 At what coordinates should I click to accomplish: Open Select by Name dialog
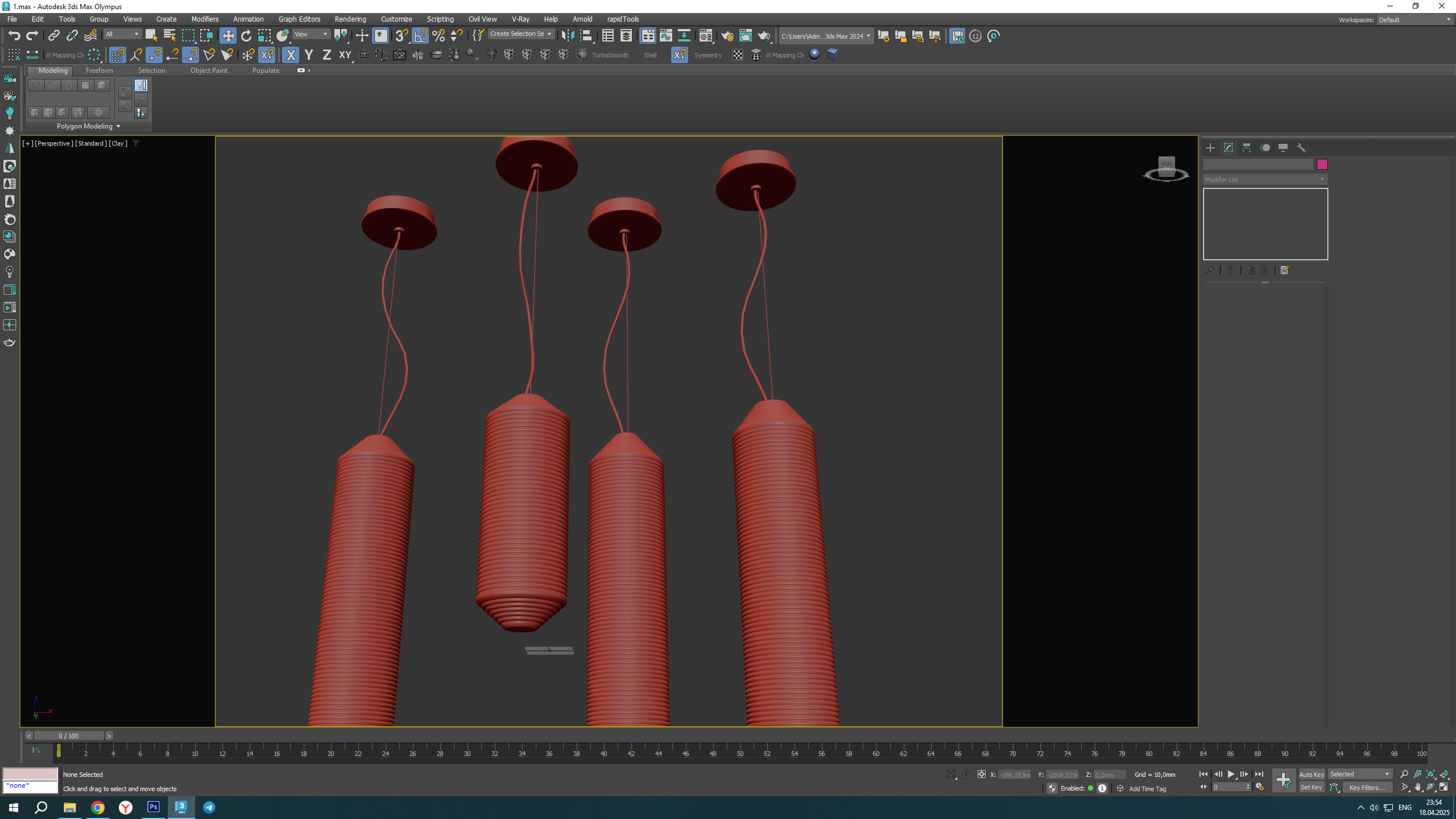coord(169,36)
